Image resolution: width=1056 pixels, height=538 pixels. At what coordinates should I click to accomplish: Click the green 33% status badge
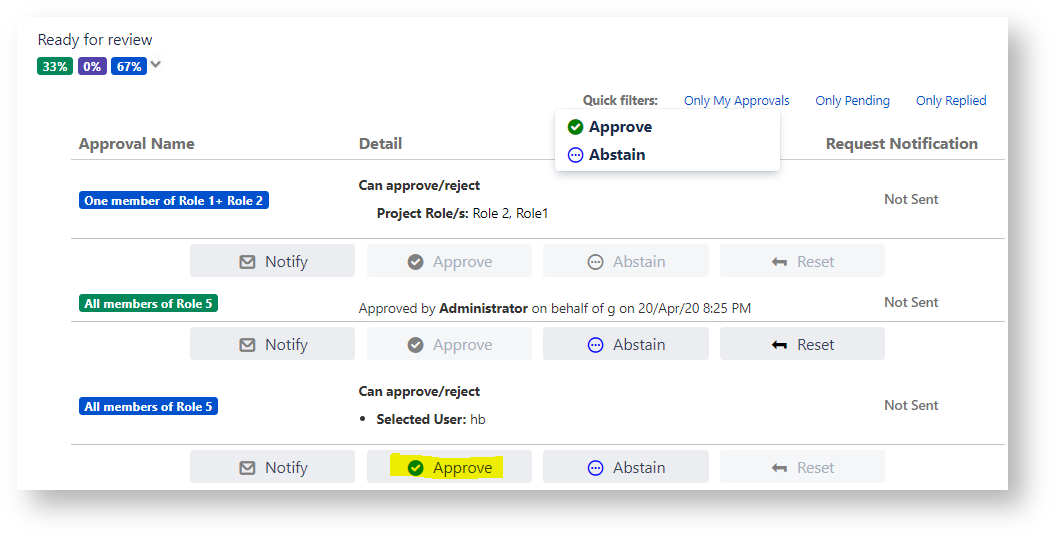click(x=55, y=67)
